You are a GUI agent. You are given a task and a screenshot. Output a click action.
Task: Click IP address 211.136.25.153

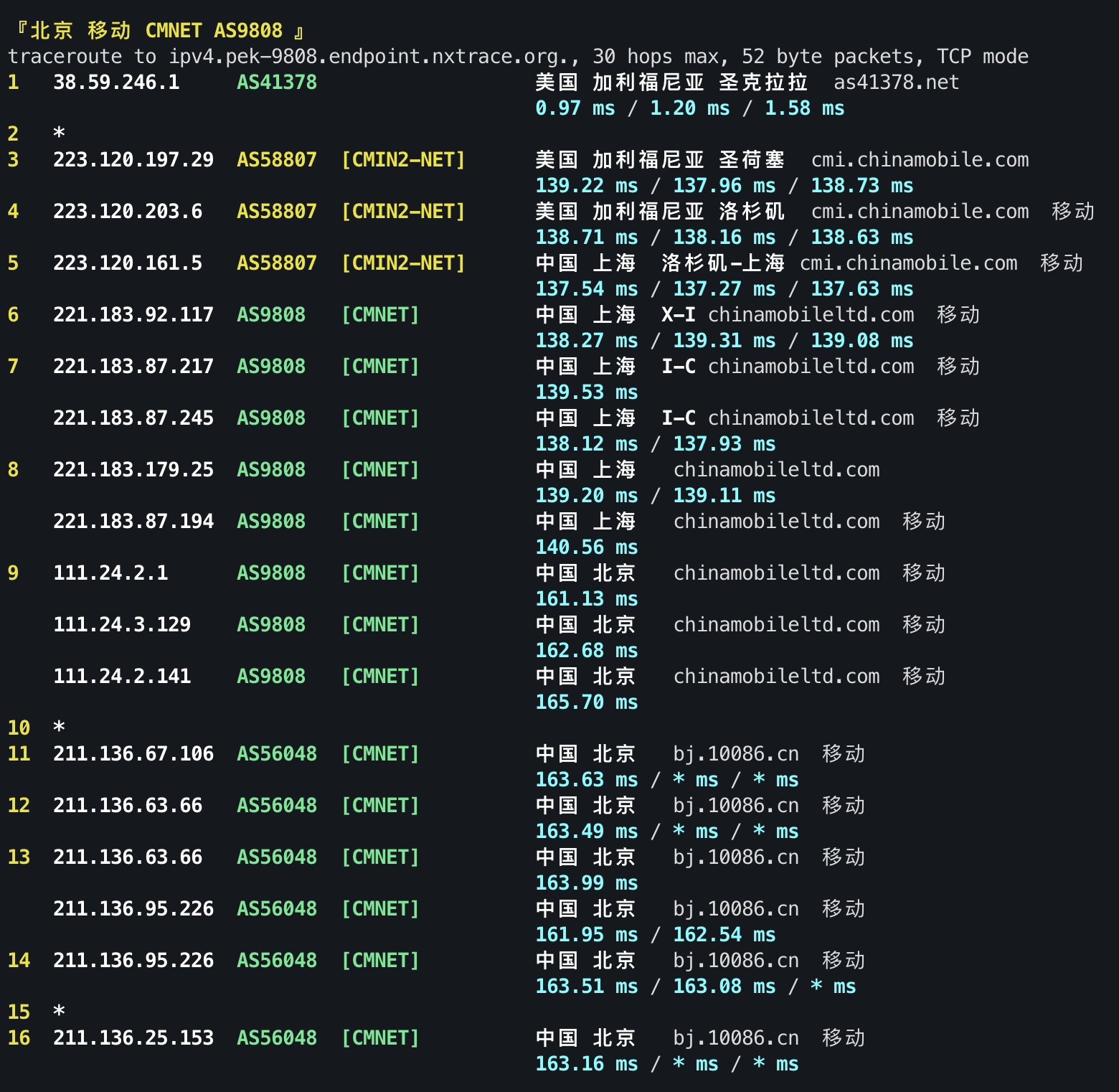(x=133, y=1038)
